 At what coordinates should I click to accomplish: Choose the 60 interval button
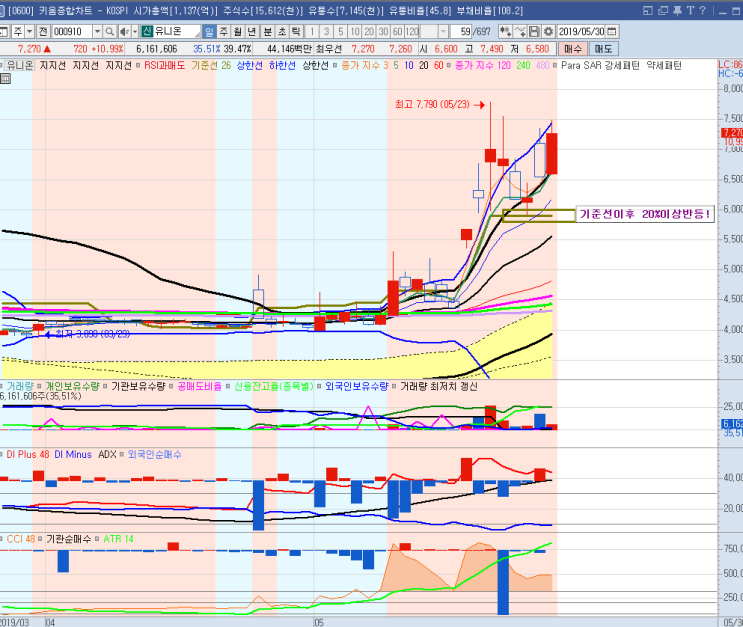click(398, 32)
